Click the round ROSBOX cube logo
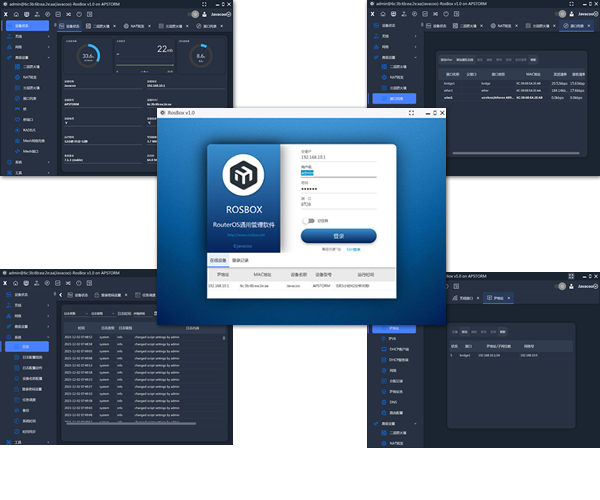Viewport: 600px width, 500px height. (243, 175)
